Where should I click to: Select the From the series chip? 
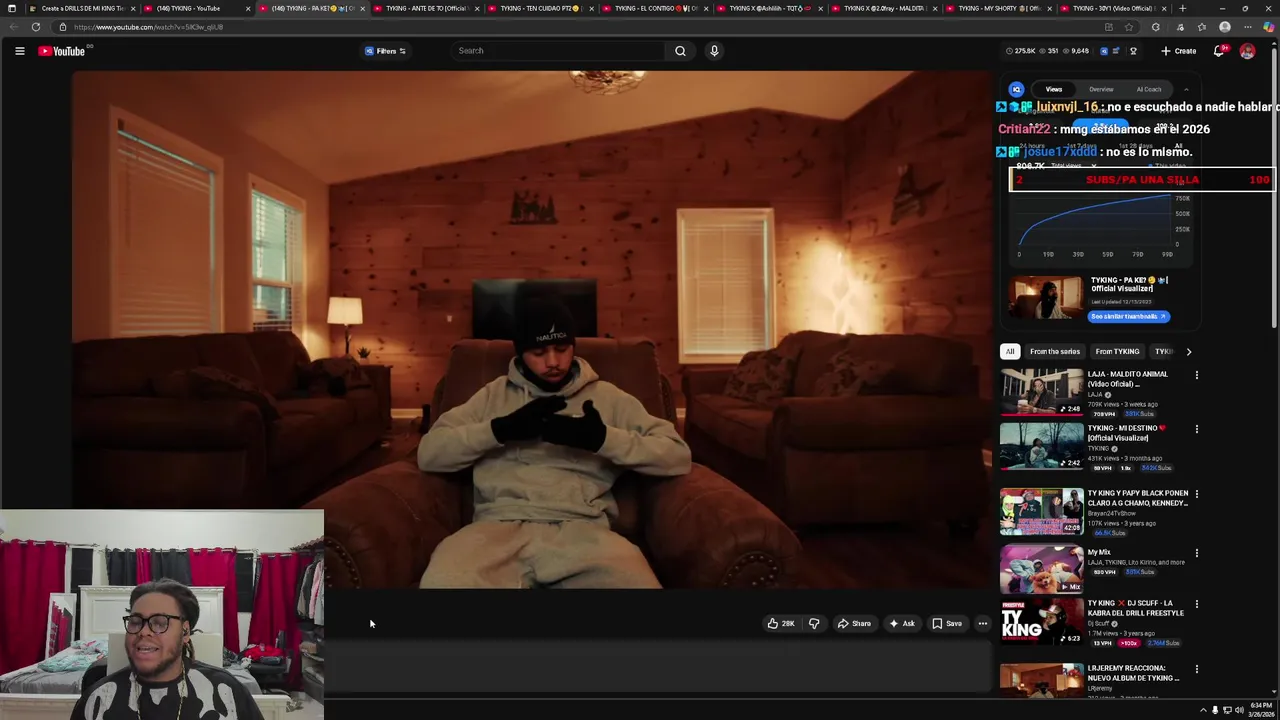[x=1055, y=352]
